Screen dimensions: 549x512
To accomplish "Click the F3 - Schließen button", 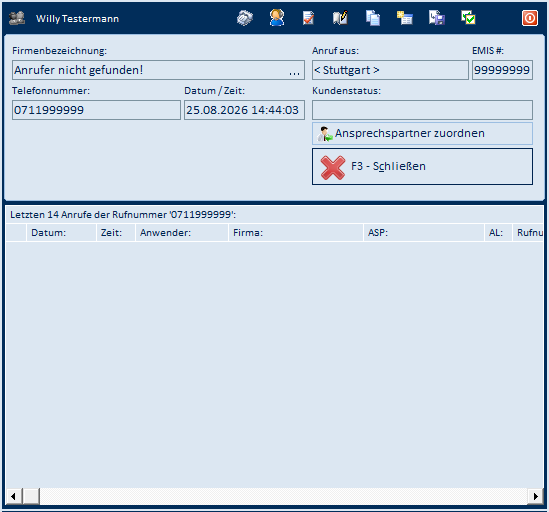I will (422, 166).
